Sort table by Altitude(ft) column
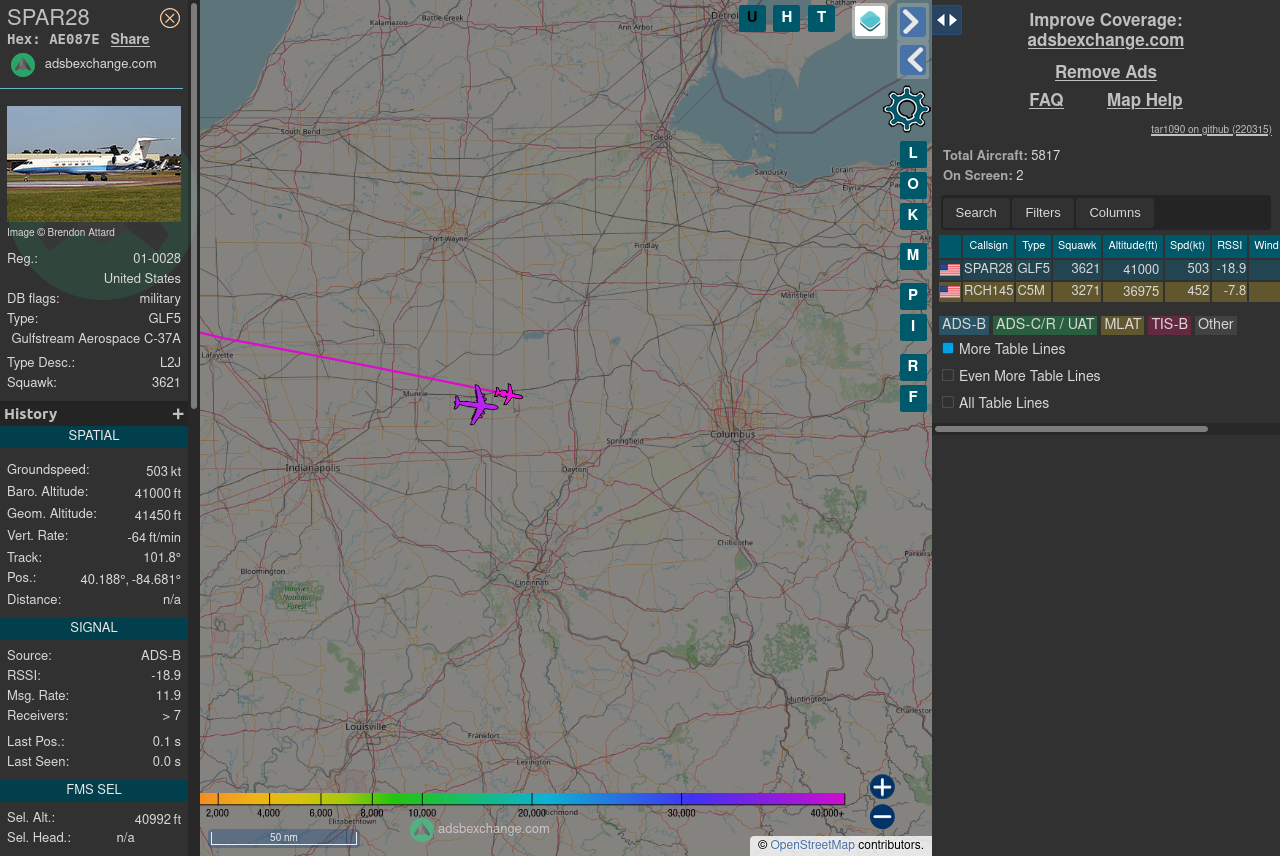1280x856 pixels. (x=1133, y=246)
